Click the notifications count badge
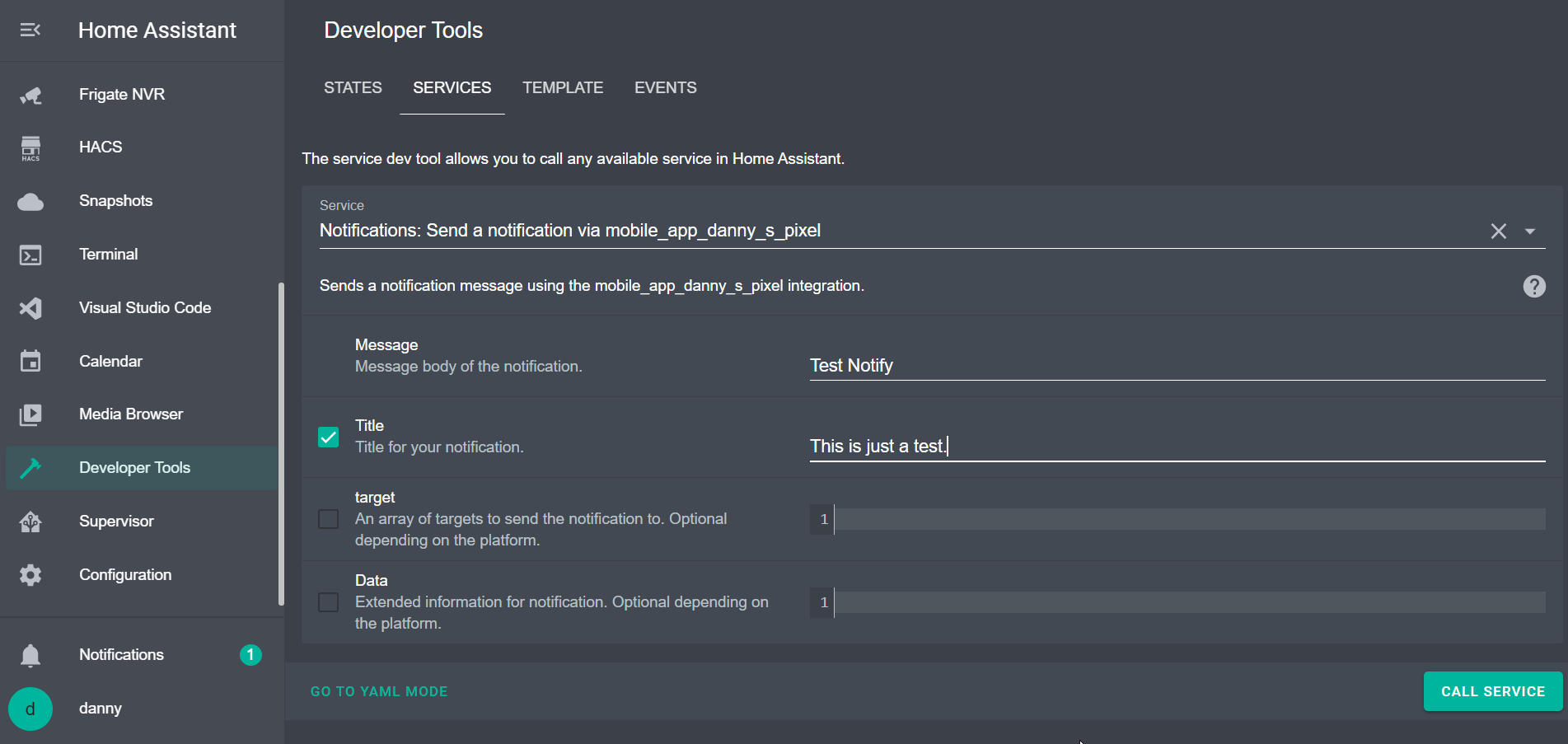The width and height of the screenshot is (1568, 744). (x=250, y=655)
